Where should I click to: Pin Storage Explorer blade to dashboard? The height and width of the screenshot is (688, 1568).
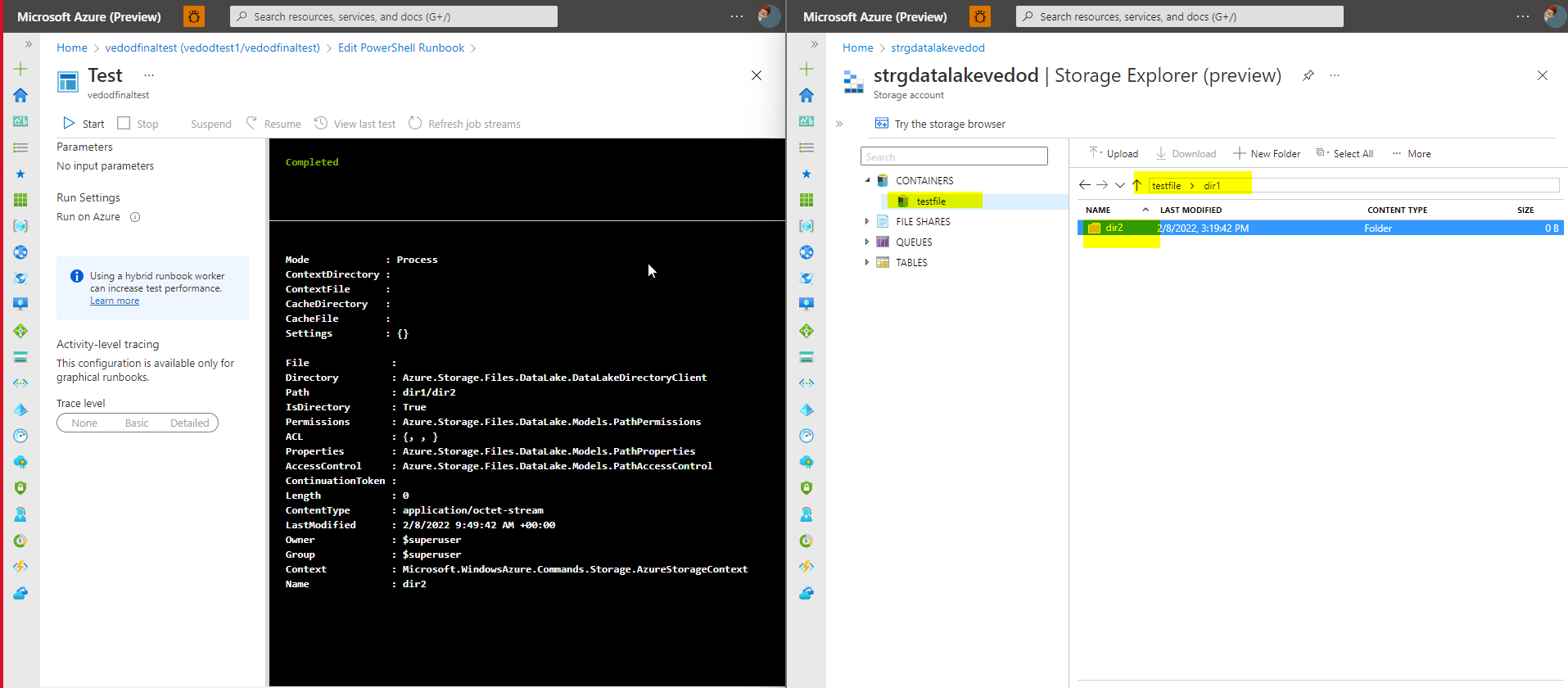pos(1308,75)
